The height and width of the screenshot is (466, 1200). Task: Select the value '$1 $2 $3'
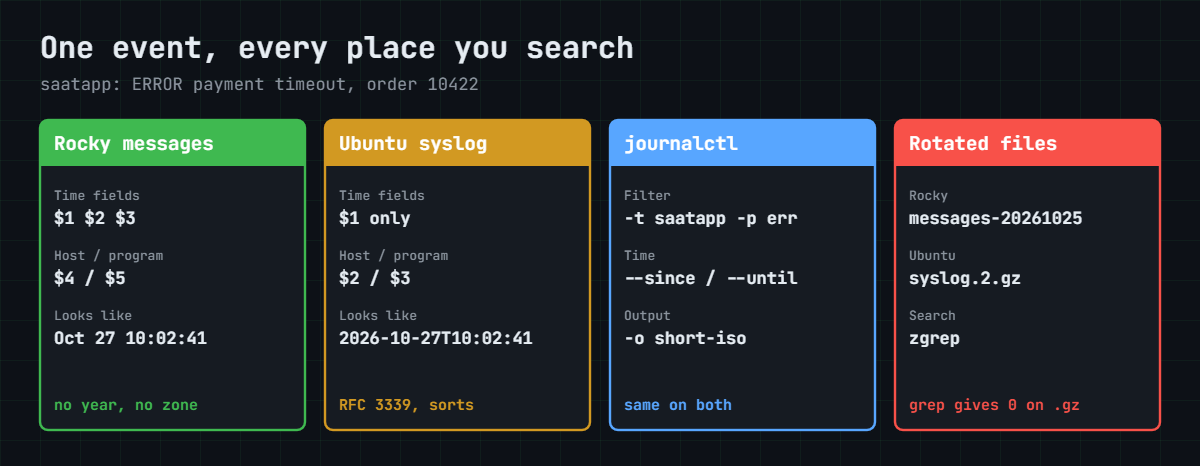click(95, 218)
